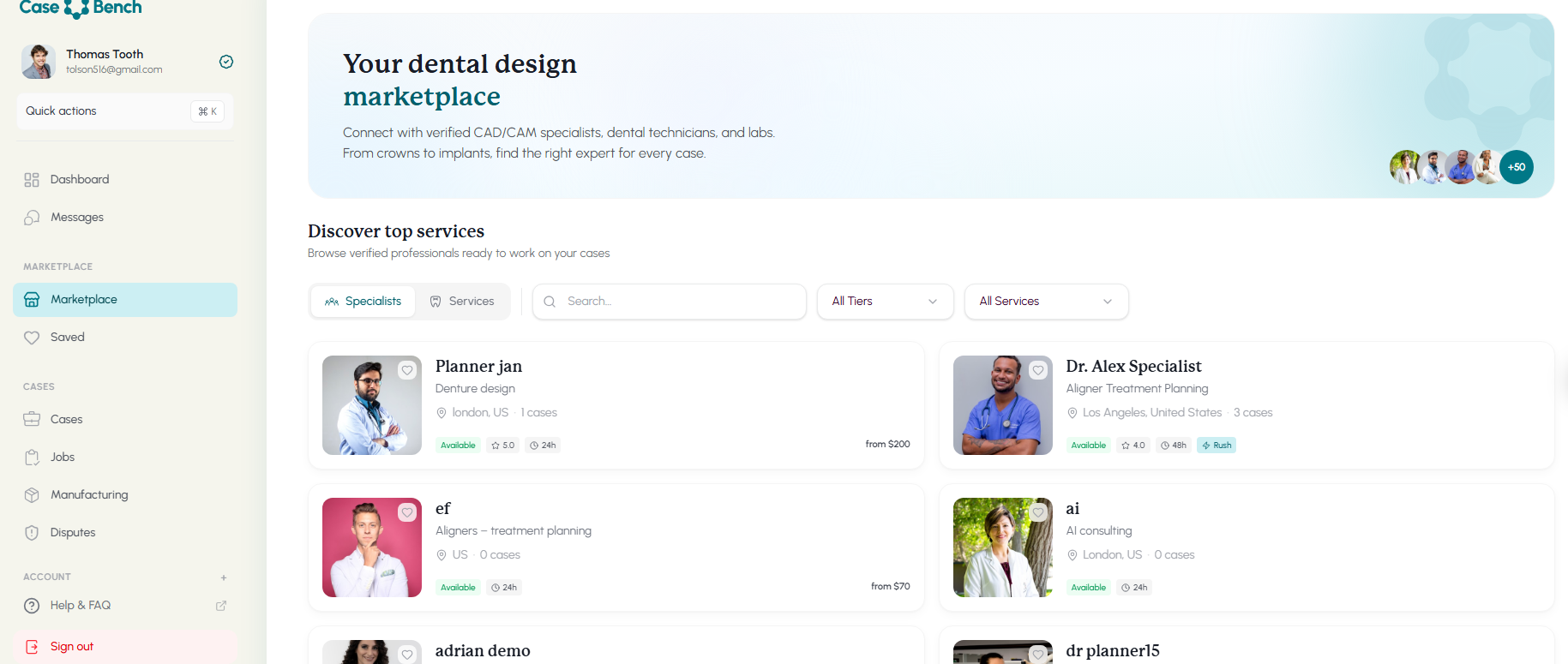Open the Saved page in sidebar
Image resolution: width=1568 pixels, height=664 pixels.
(67, 338)
